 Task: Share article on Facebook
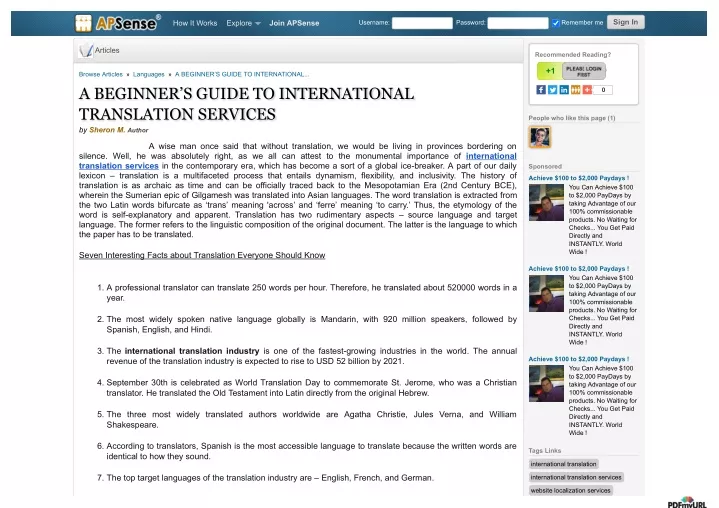click(541, 90)
